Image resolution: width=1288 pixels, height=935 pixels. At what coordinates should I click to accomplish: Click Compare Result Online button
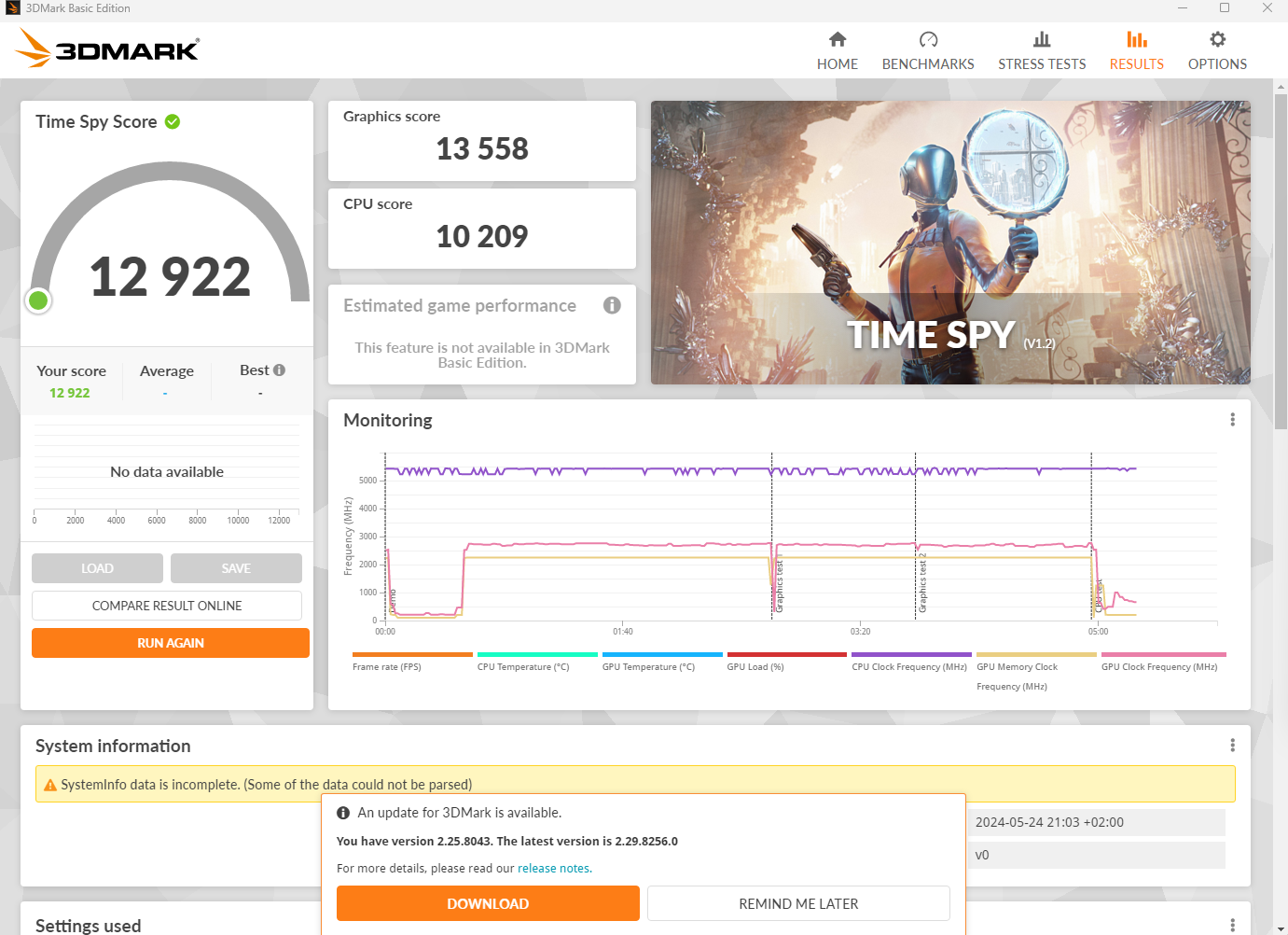coord(167,606)
